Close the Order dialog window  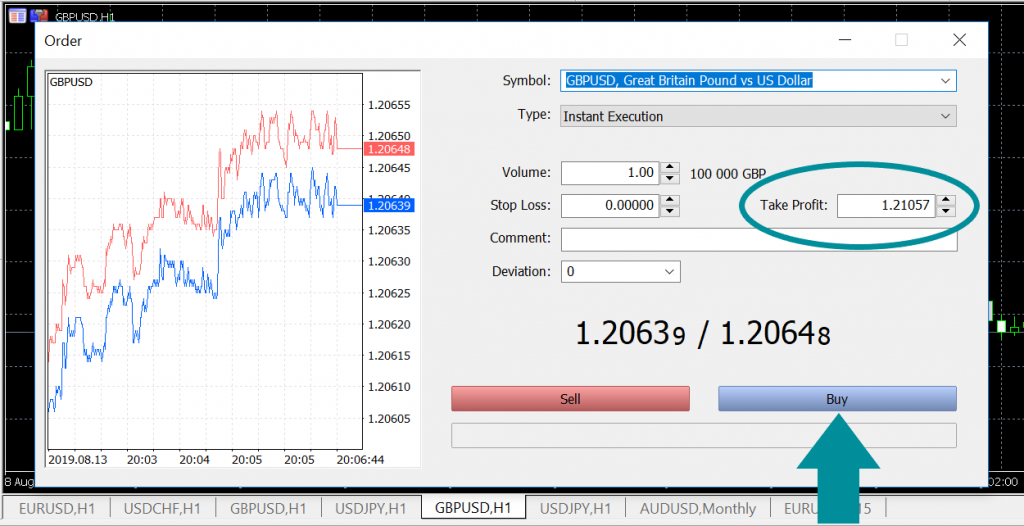959,40
